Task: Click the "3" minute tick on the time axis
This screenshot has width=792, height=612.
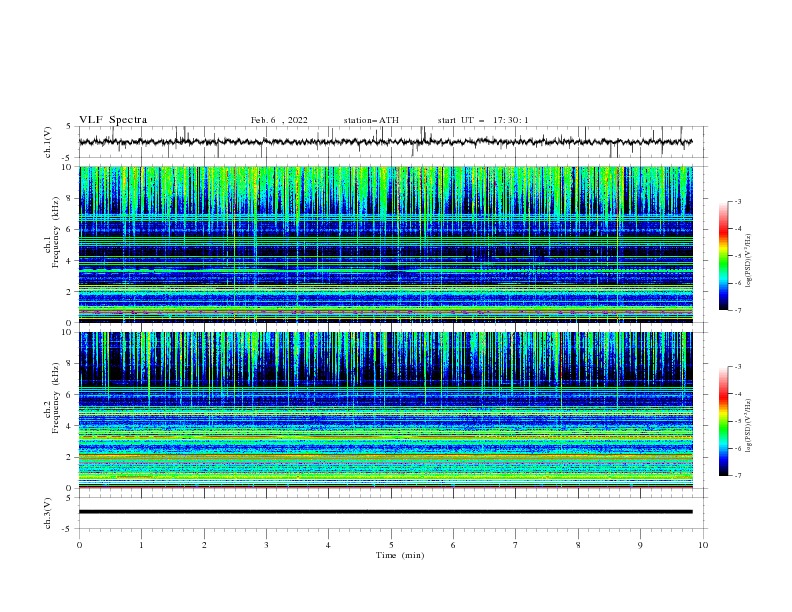Action: pos(266,545)
